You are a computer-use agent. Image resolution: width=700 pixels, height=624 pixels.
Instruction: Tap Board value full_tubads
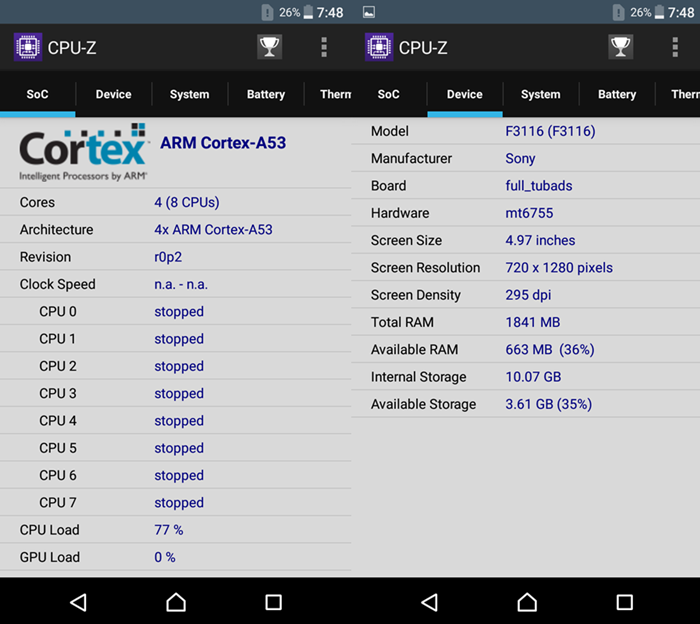click(x=538, y=186)
